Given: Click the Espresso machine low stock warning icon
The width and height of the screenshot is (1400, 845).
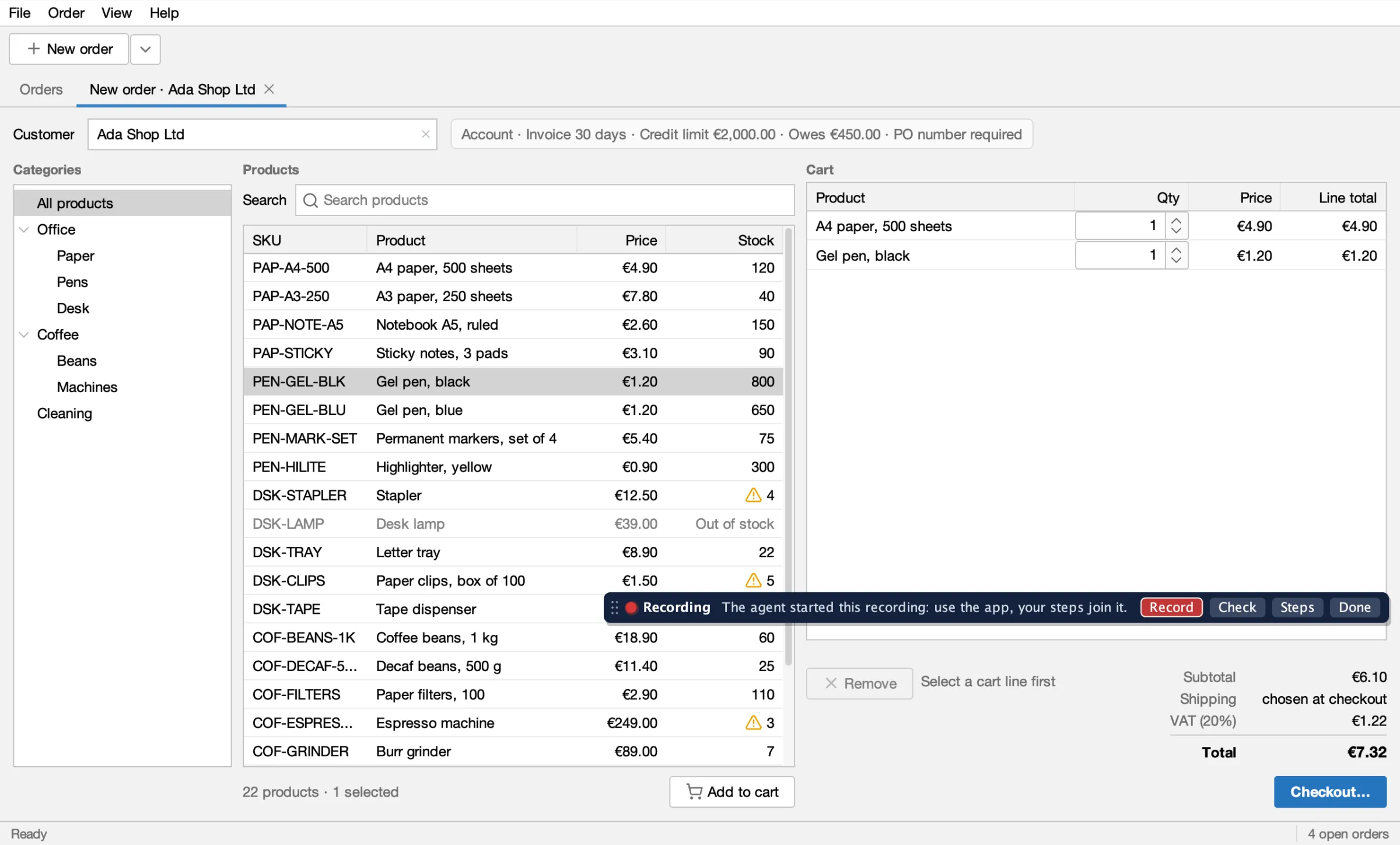Looking at the screenshot, I should click(x=753, y=723).
